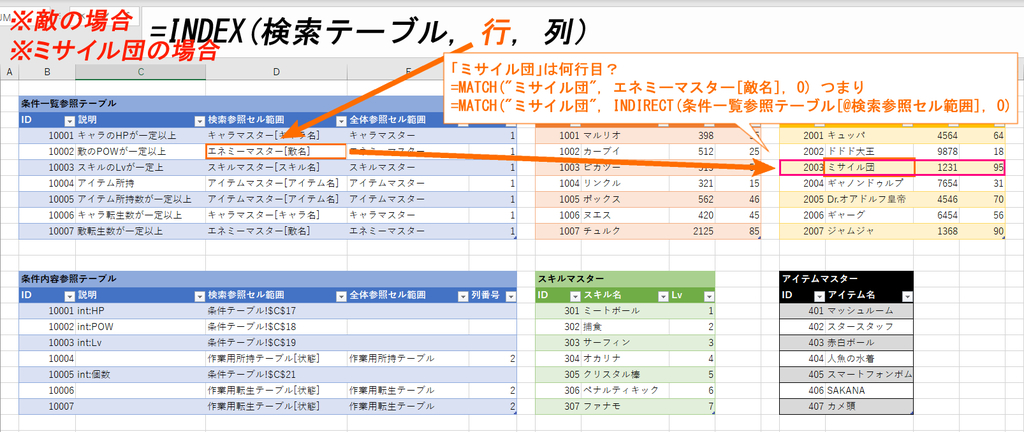Click cell リンクル
Viewport: 1024px width, 432px height.
click(624, 183)
